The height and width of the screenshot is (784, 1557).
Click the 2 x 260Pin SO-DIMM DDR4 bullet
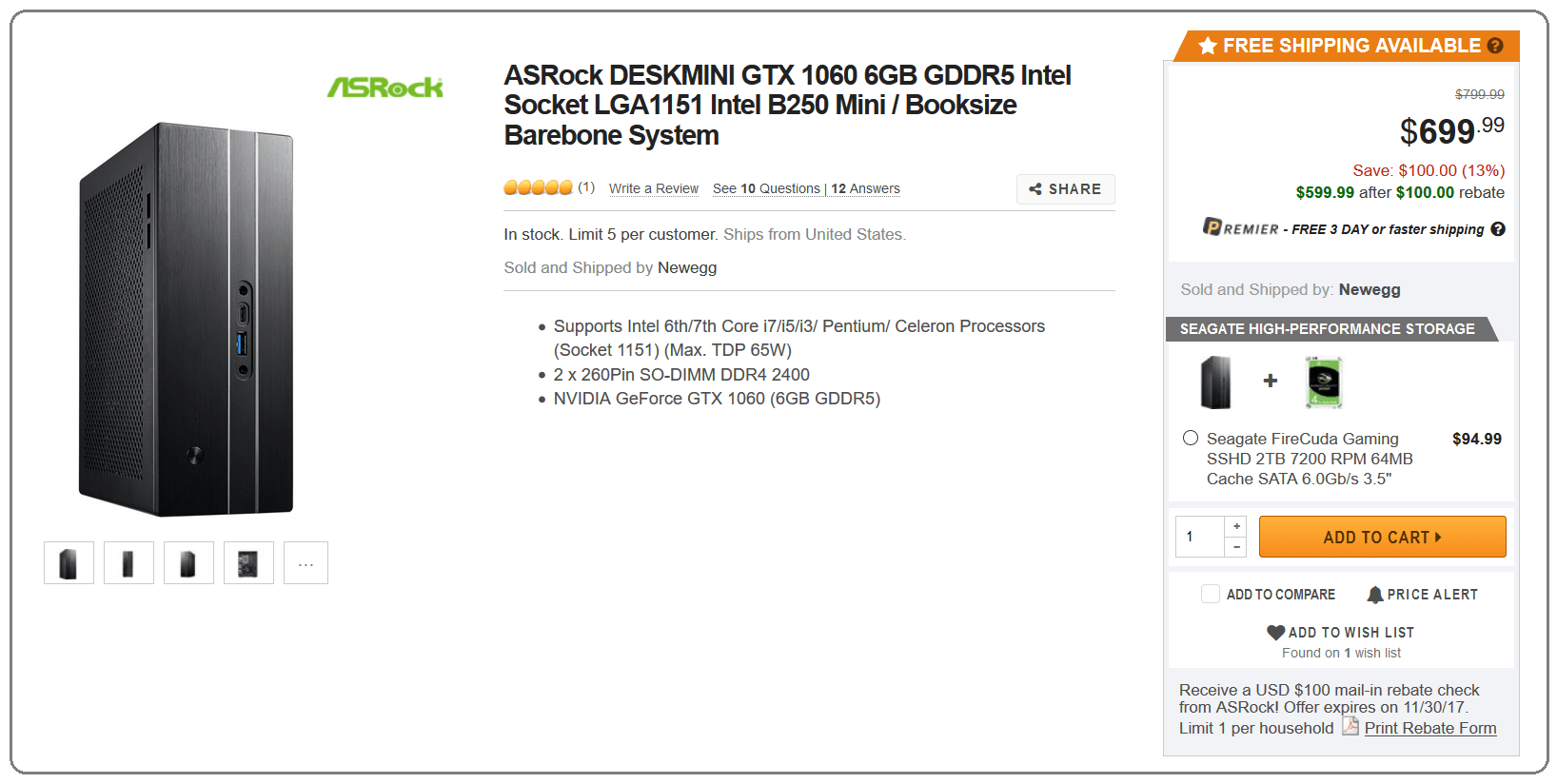coord(681,375)
